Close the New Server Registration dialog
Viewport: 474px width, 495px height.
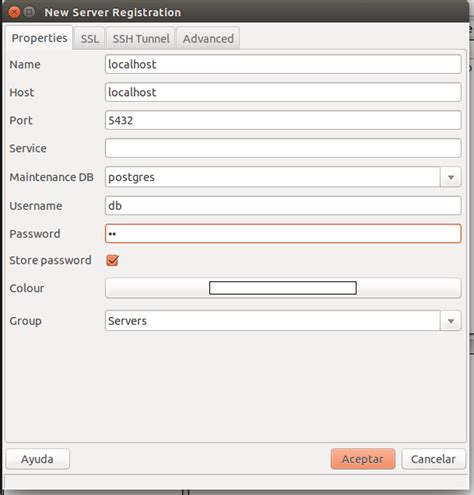coord(14,13)
